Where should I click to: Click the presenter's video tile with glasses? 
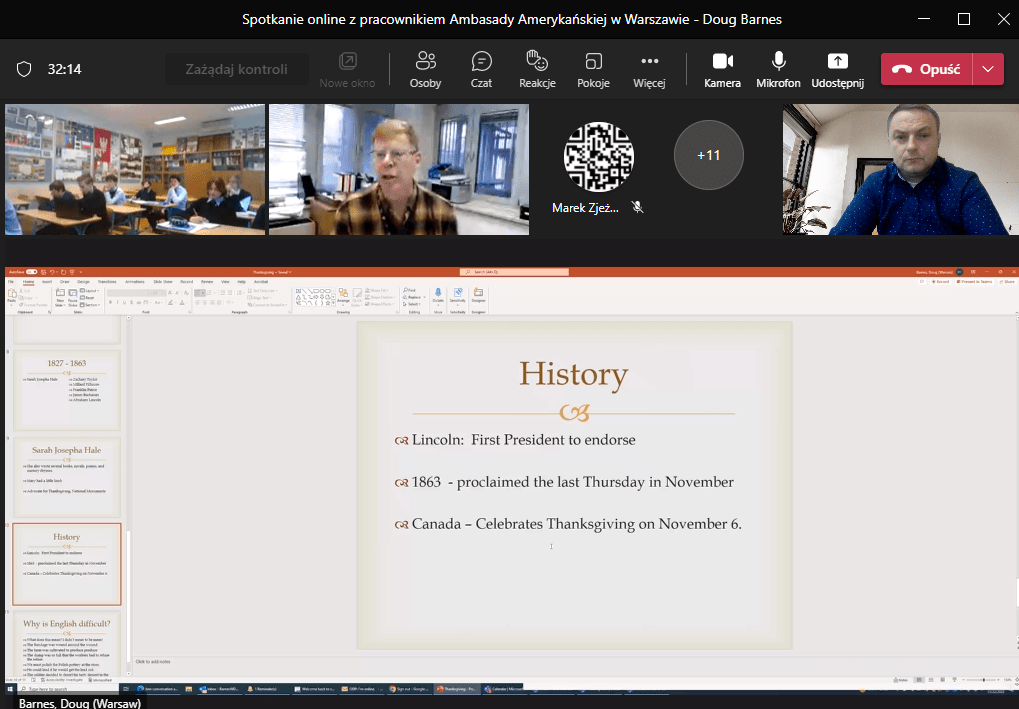tap(398, 169)
